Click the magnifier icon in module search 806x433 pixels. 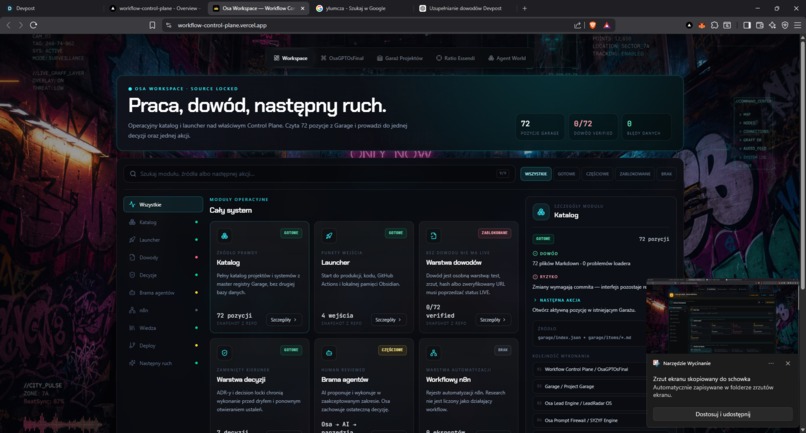[x=133, y=174]
